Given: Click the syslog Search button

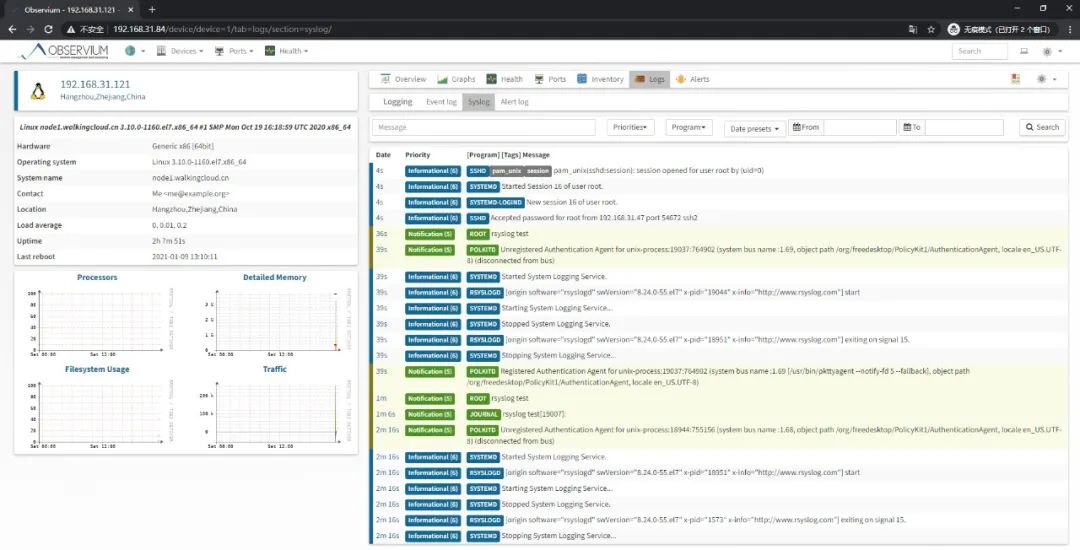Looking at the screenshot, I should click(1042, 127).
